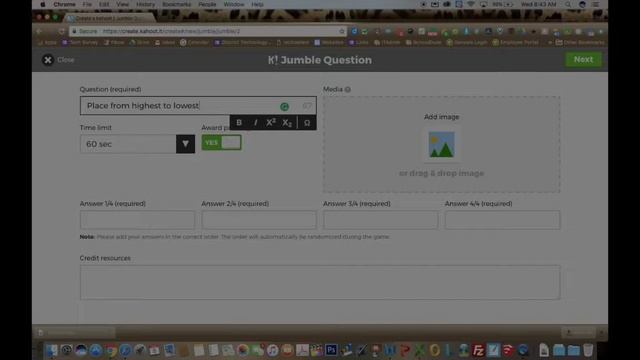
Task: Open Google Chrome from the dock
Action: [x=111, y=350]
